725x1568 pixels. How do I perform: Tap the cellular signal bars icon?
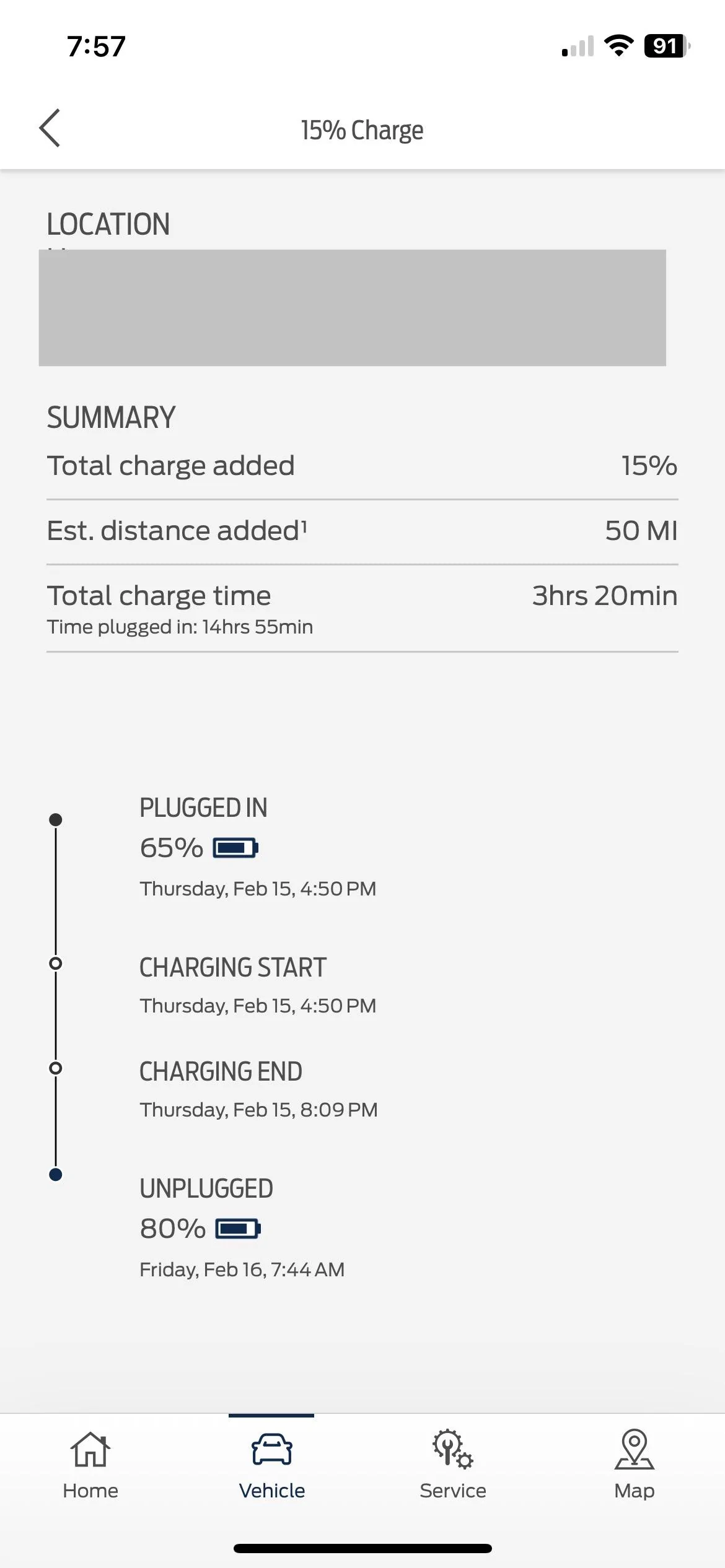[578, 46]
